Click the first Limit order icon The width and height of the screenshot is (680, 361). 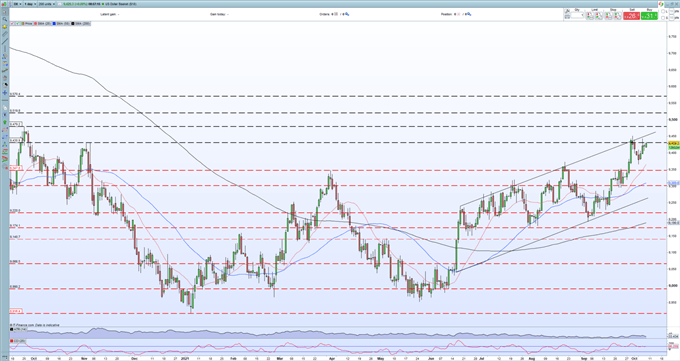(590, 16)
